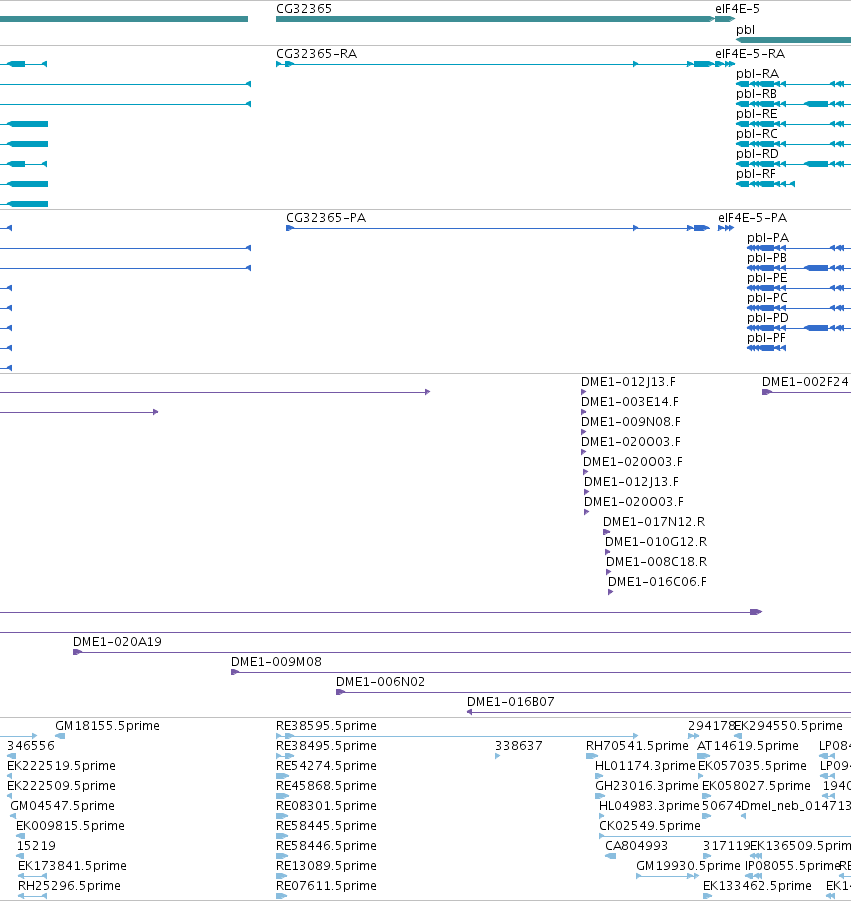
Task: Click the DME1-003E14.F feature label
Action: (630, 402)
